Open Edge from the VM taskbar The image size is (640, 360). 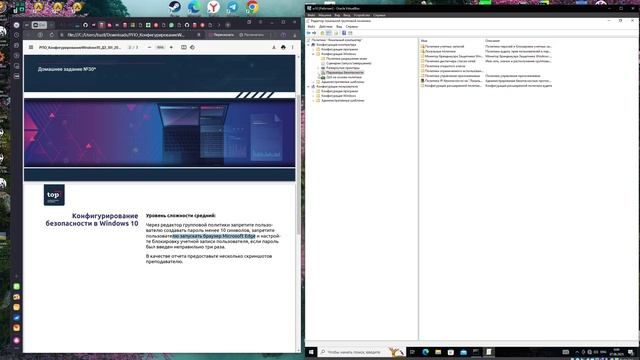tap(425, 352)
